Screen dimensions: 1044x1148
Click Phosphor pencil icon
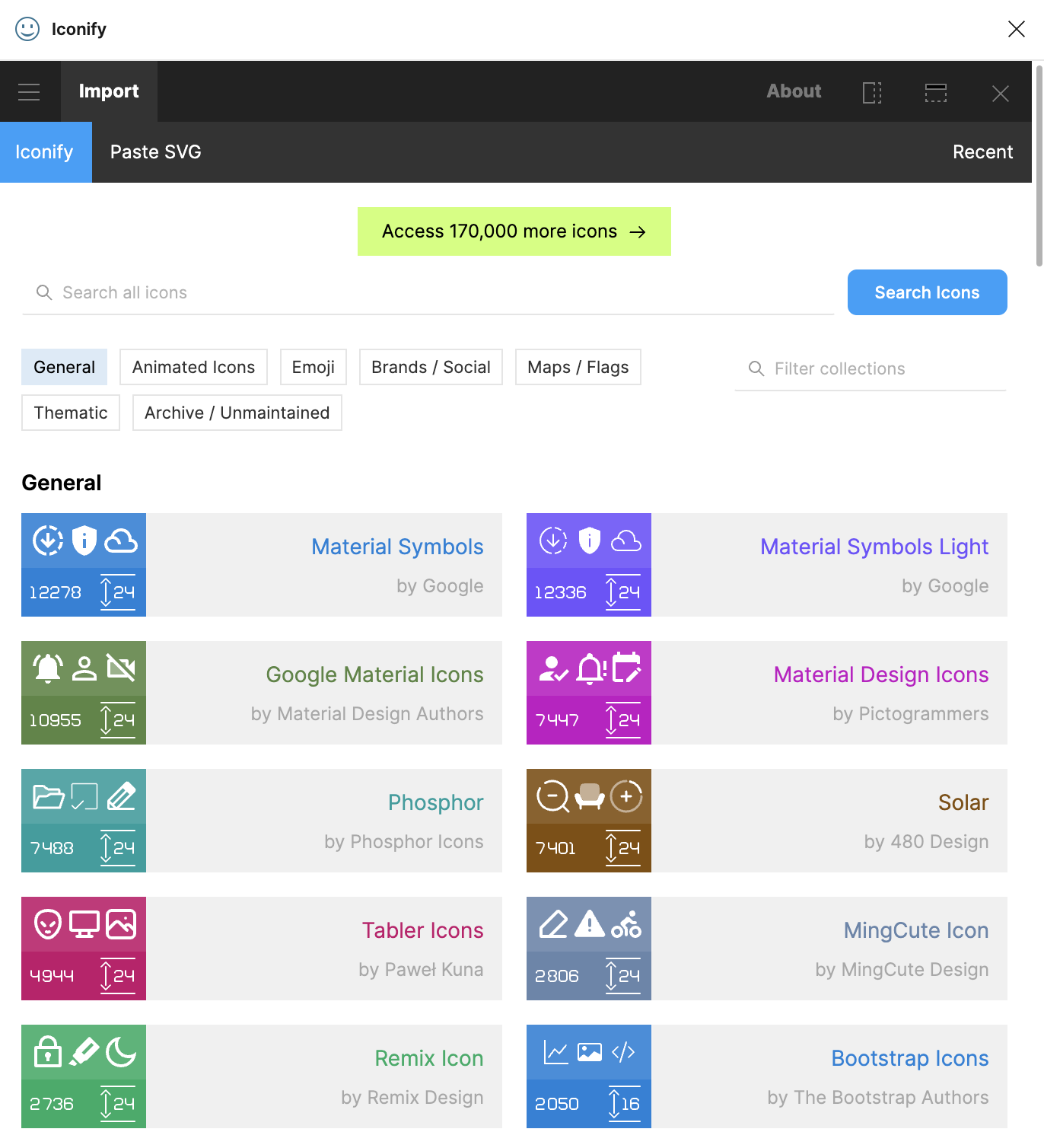[x=122, y=796]
